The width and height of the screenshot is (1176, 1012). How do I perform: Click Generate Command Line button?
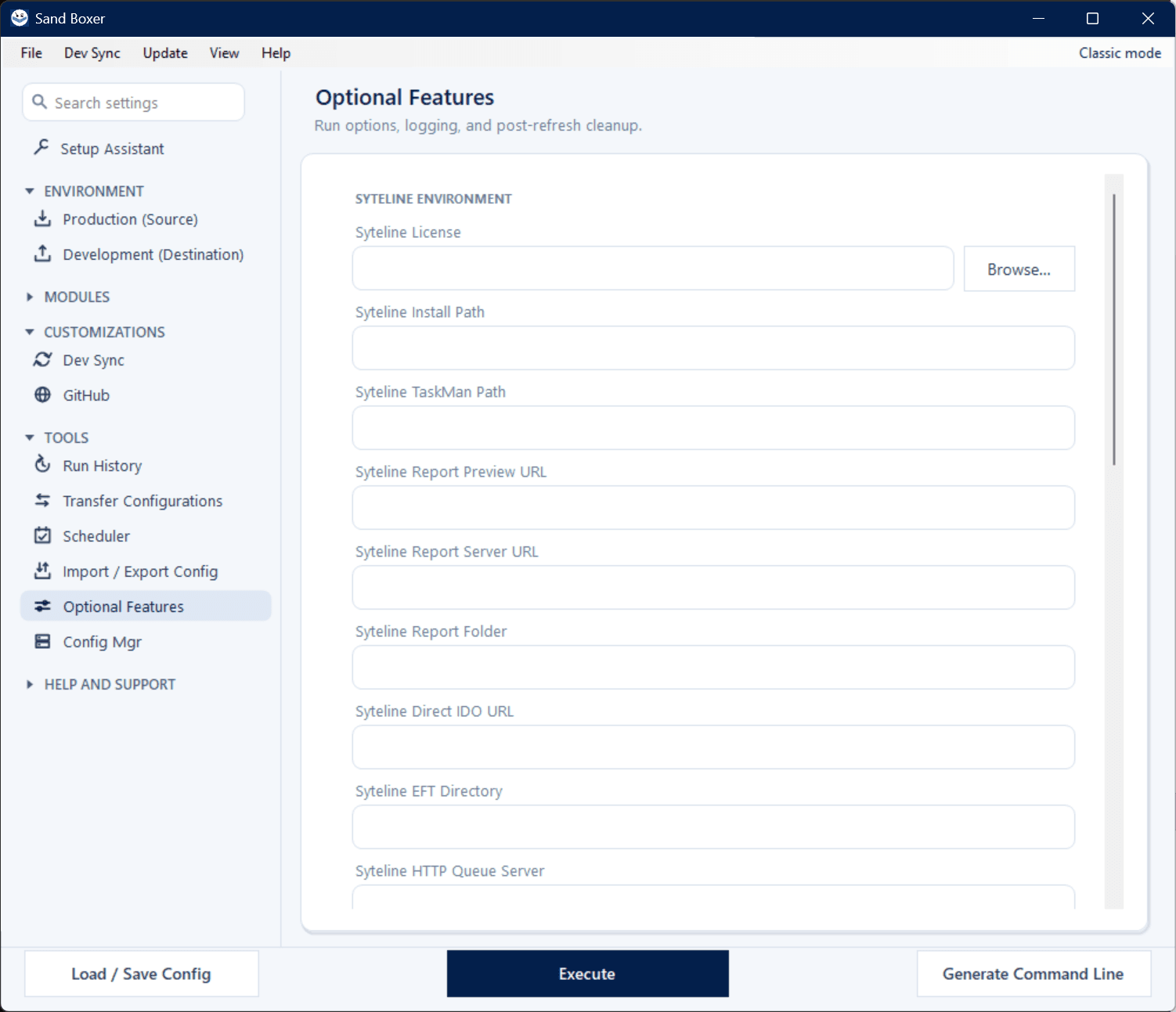(x=1034, y=974)
